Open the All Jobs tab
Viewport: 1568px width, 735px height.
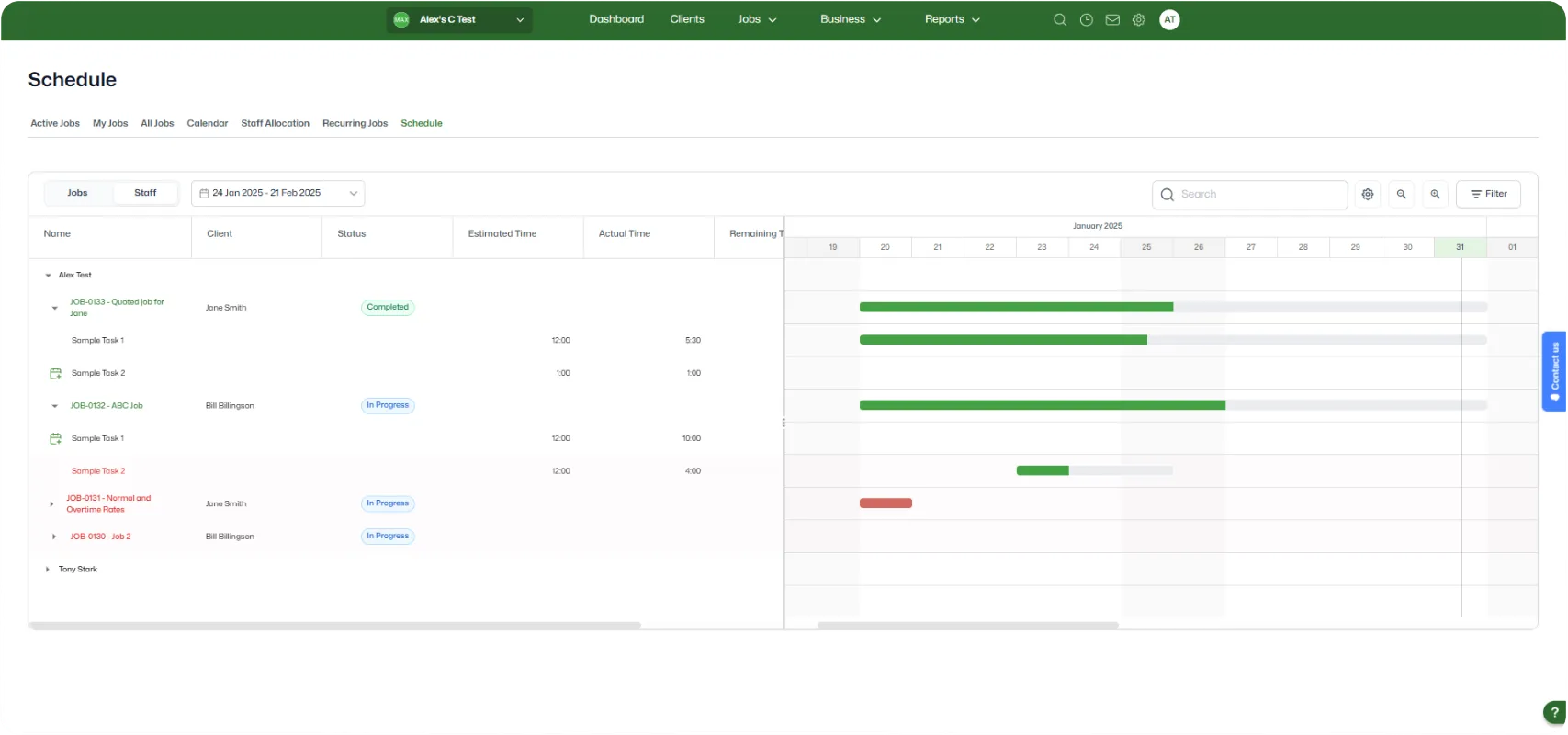[157, 123]
